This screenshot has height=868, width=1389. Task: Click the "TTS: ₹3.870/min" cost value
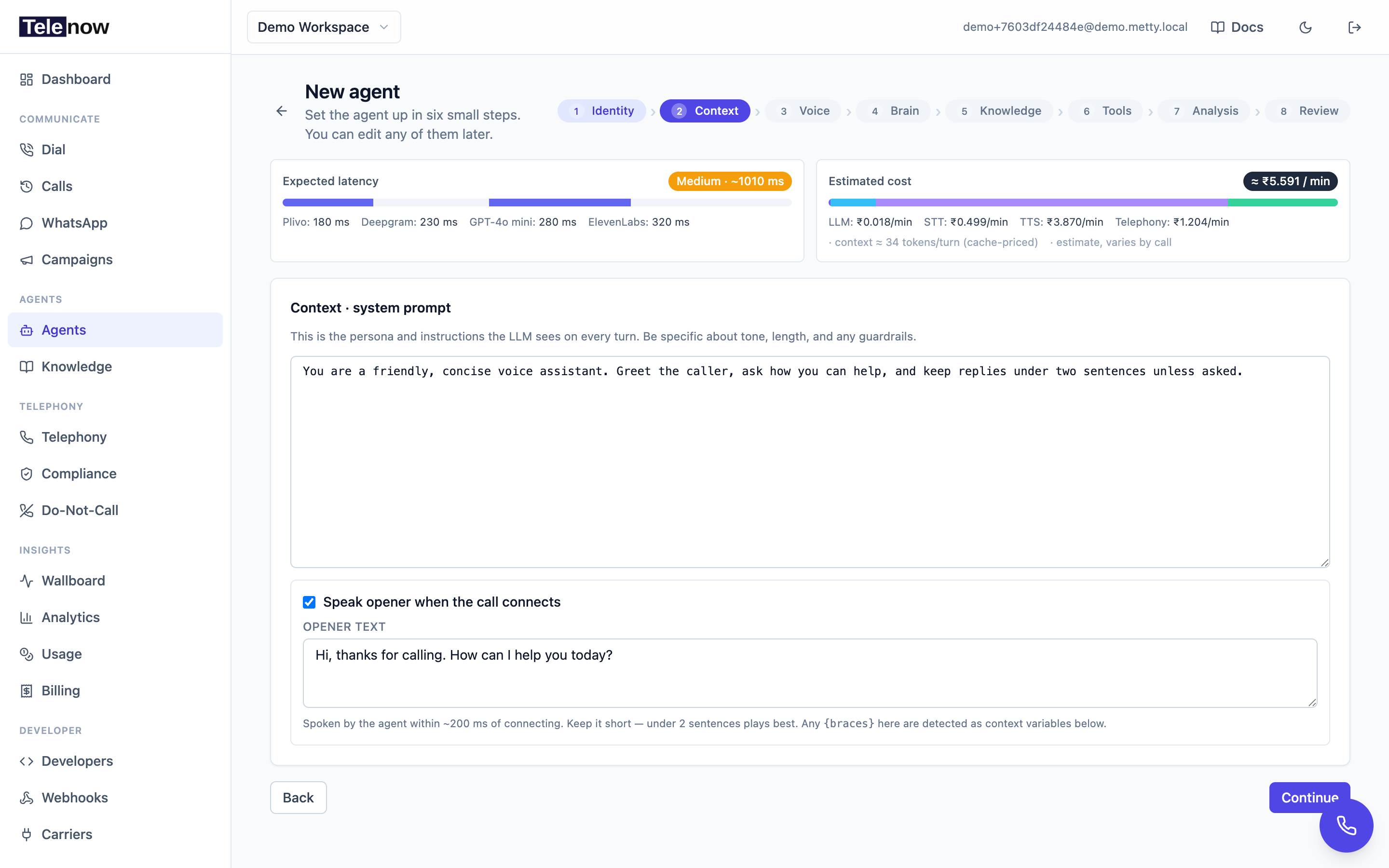[x=1061, y=222]
